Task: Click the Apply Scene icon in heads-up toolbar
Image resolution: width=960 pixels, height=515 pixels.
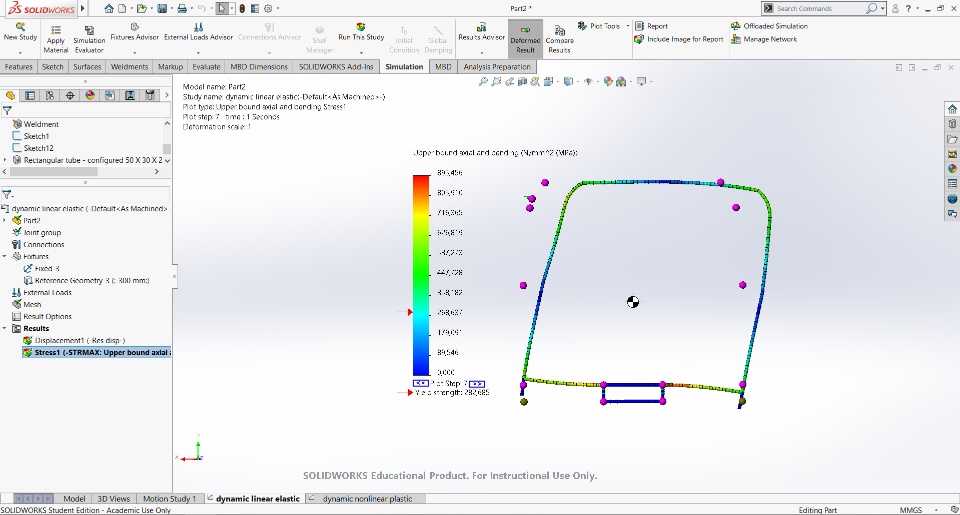Action: pos(621,81)
